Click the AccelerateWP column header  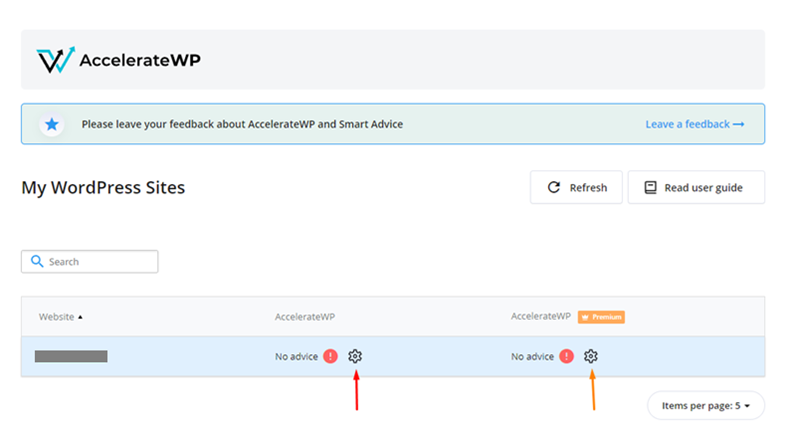coord(304,317)
